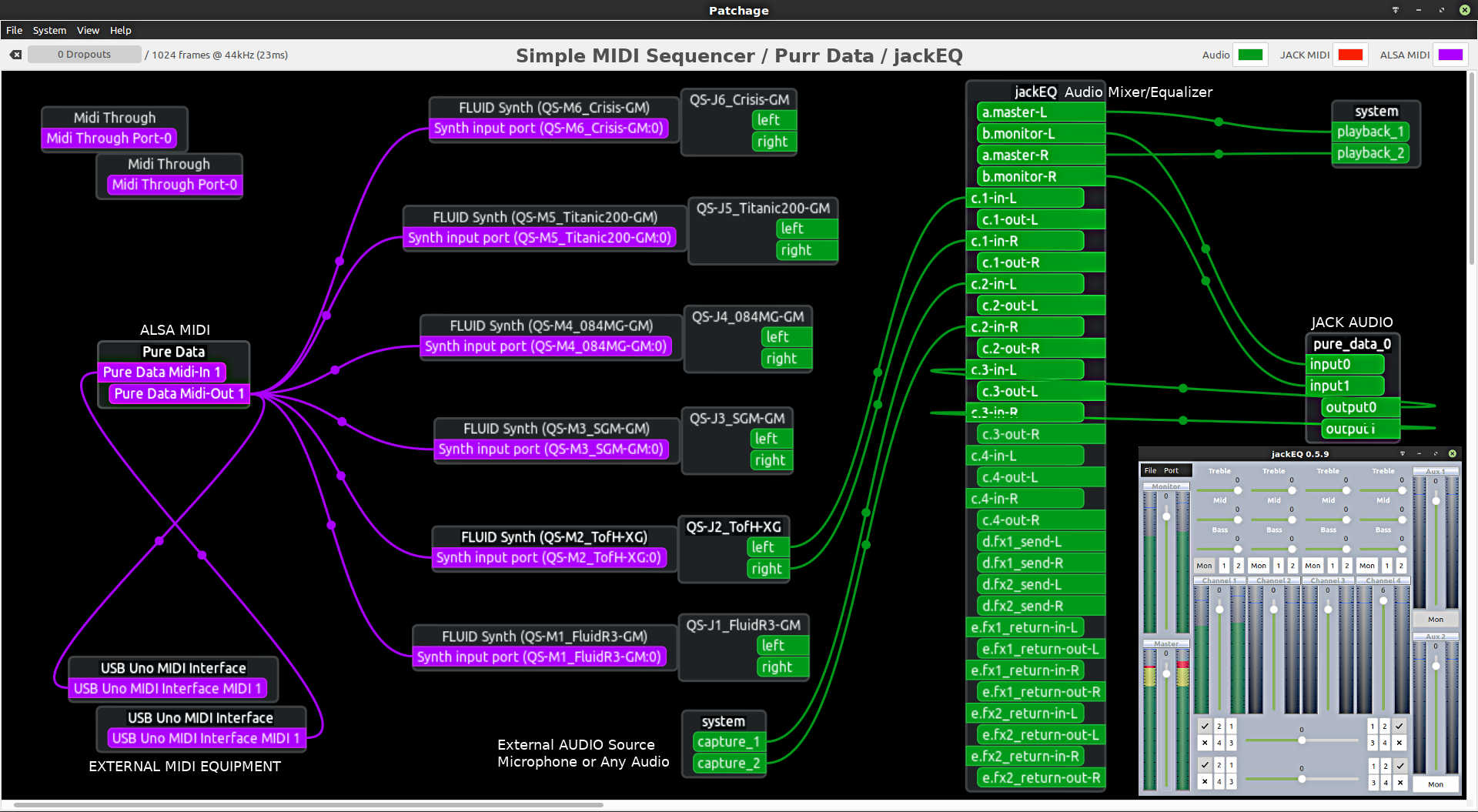Click the Aux 1 fader knob
The height and width of the screenshot is (812, 1478).
click(1436, 500)
